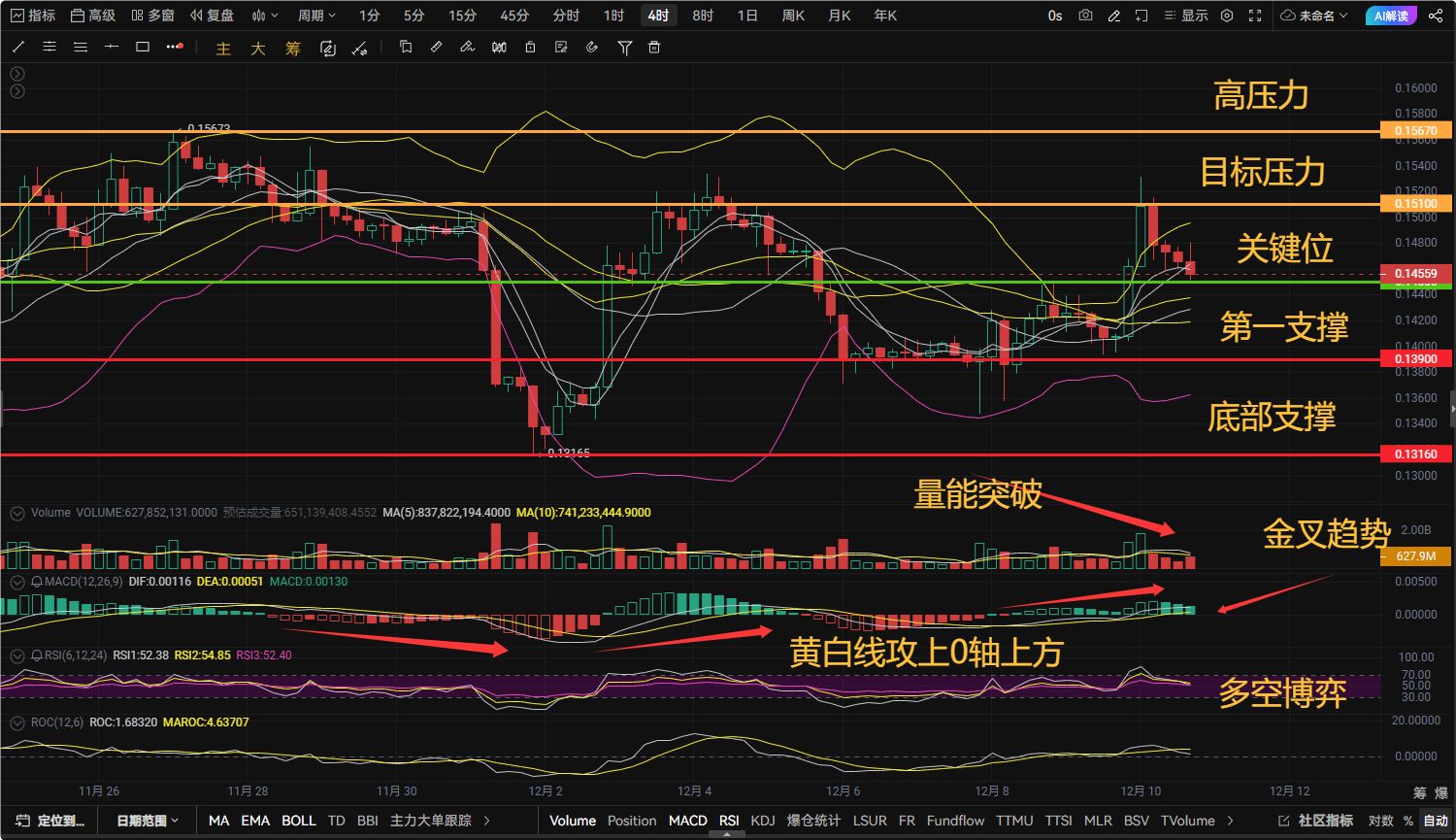Screen dimensions: 1456x840
Task: Open the drawing notes edit icon
Action: (x=561, y=47)
